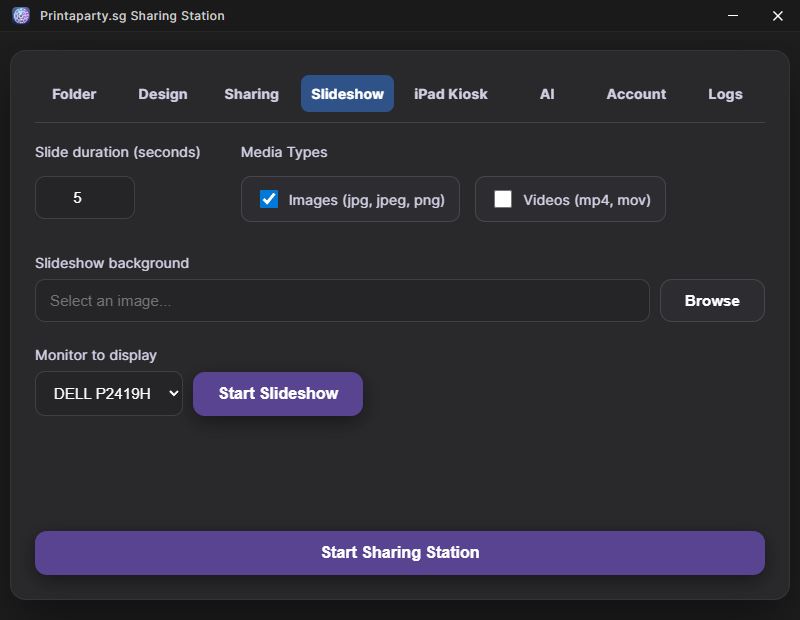Select the Slideshow tab
The width and height of the screenshot is (800, 620).
[x=347, y=94]
